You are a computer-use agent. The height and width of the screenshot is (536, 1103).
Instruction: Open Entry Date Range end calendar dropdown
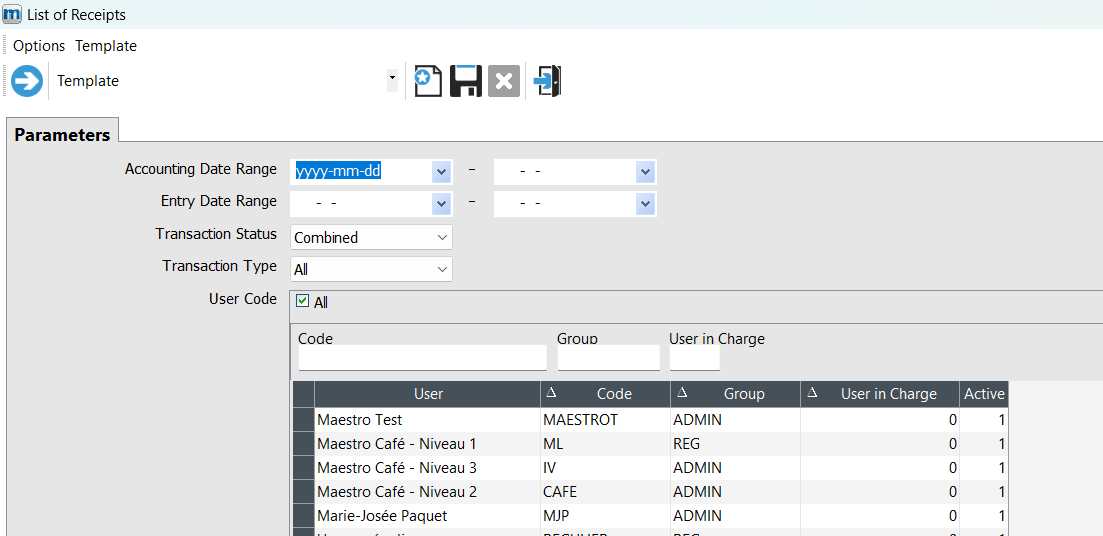(x=645, y=204)
